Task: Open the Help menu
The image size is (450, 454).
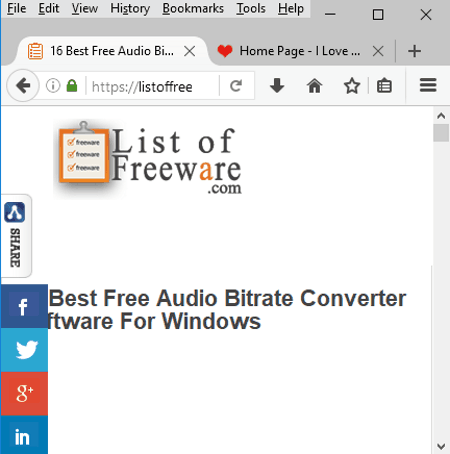Action: click(x=291, y=8)
